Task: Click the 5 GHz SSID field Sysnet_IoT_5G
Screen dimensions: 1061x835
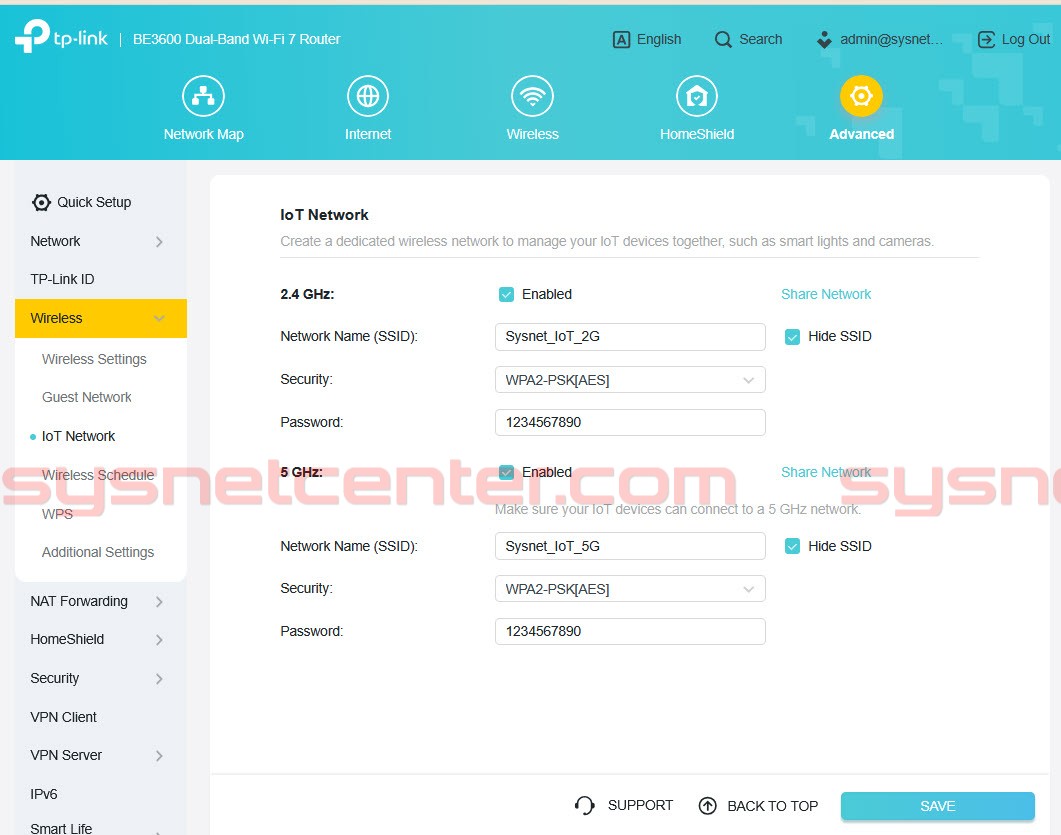Action: coord(630,546)
